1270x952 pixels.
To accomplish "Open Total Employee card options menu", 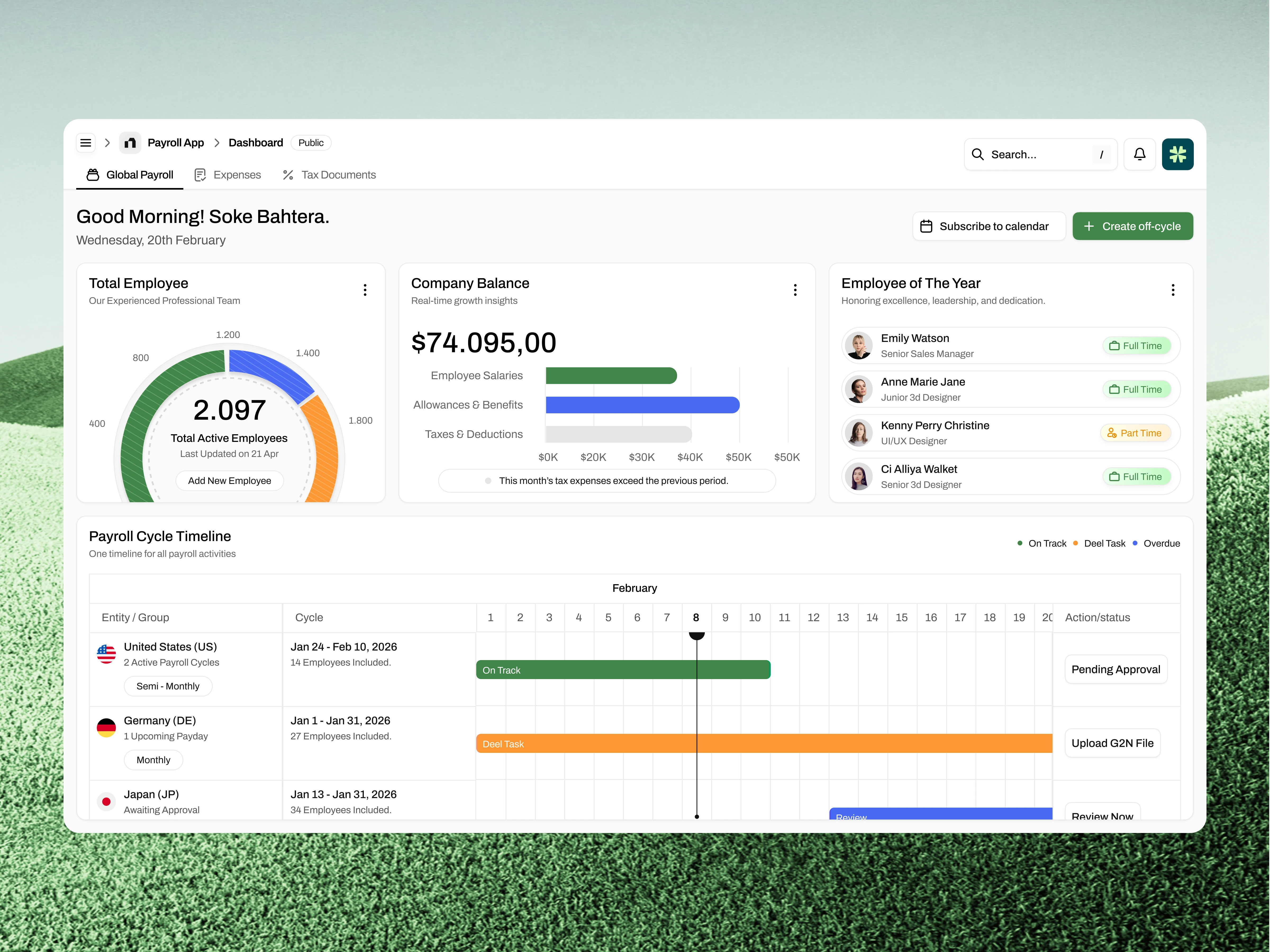I will 365,290.
